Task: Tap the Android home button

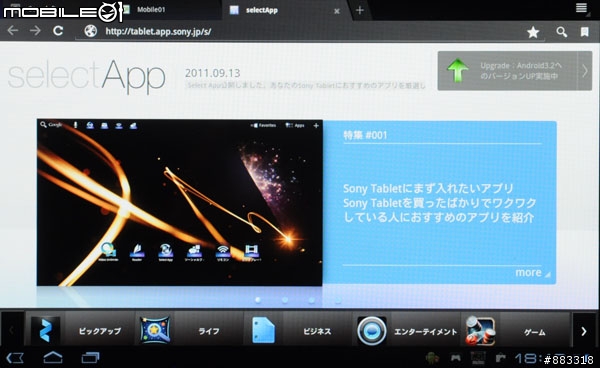Action: [x=53, y=358]
